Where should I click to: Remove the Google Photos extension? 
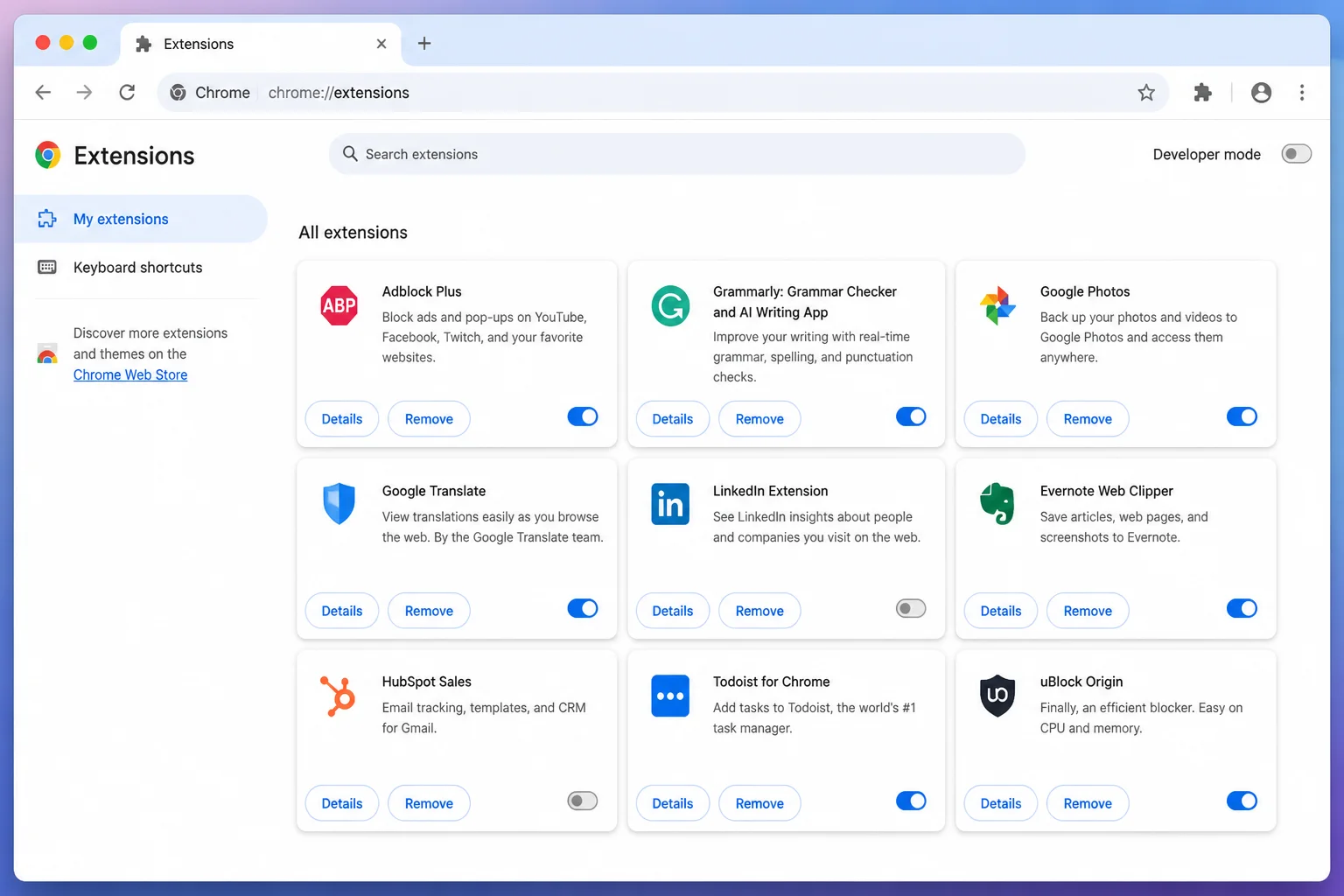pyautogui.click(x=1088, y=419)
